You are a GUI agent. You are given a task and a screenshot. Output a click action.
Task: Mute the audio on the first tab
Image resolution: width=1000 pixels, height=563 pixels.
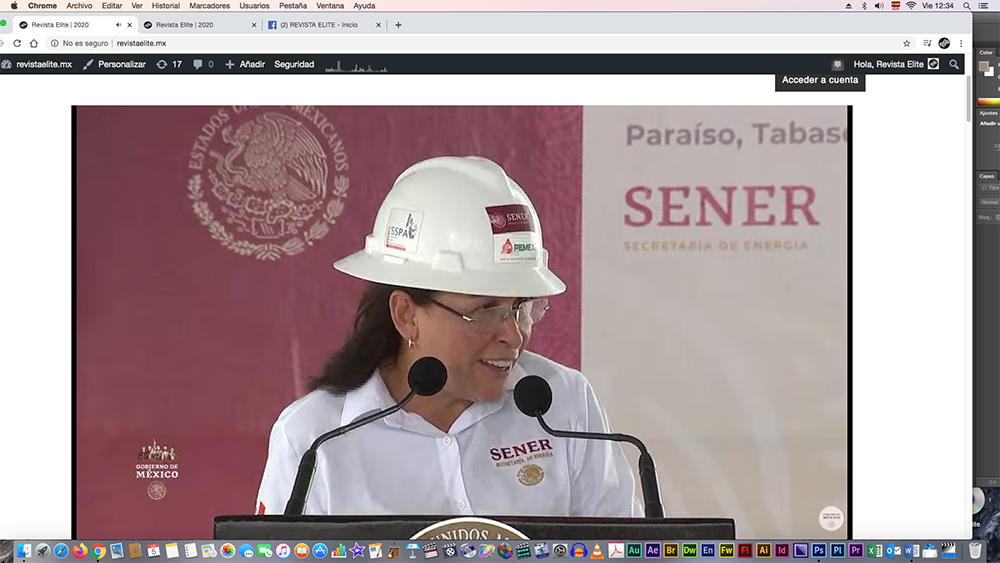point(118,25)
